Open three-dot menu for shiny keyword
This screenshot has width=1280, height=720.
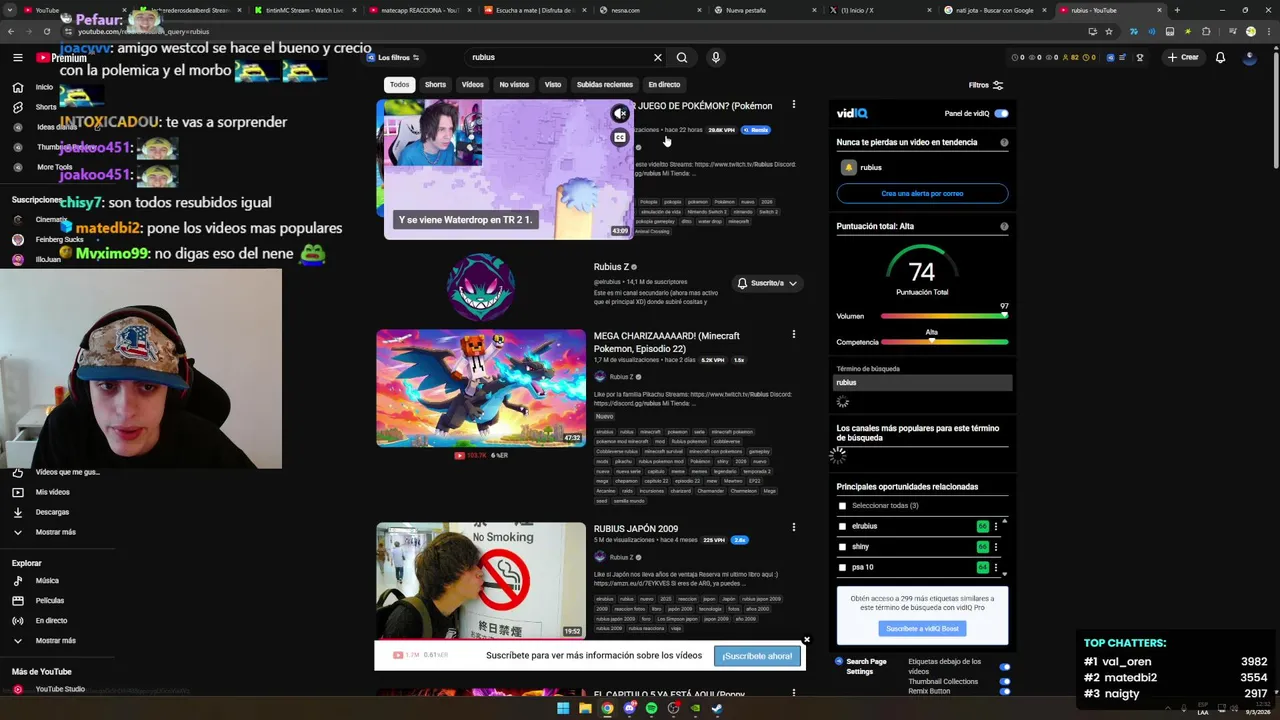coord(995,547)
